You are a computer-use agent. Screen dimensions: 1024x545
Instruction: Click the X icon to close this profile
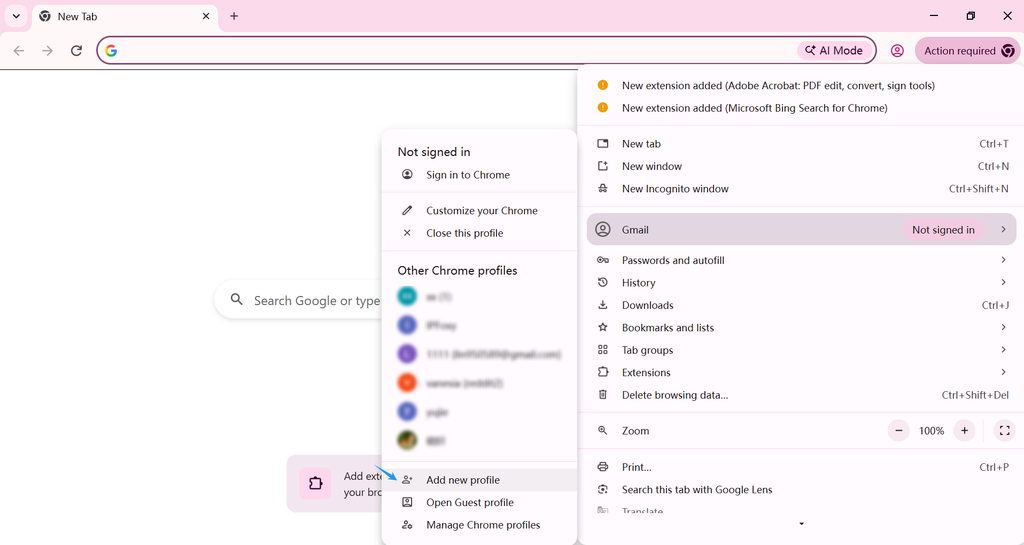[x=407, y=233]
